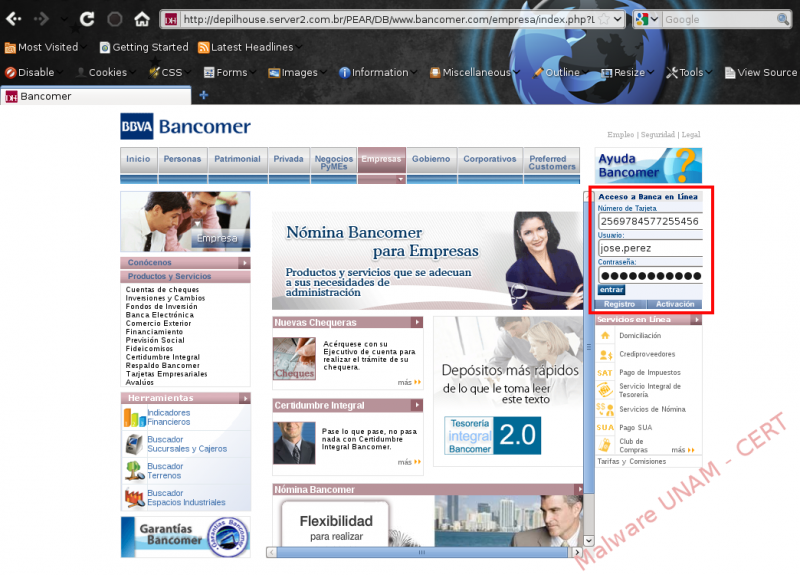This screenshot has width=800, height=575.
Task: Open the browser home page icon
Action: coord(142,19)
